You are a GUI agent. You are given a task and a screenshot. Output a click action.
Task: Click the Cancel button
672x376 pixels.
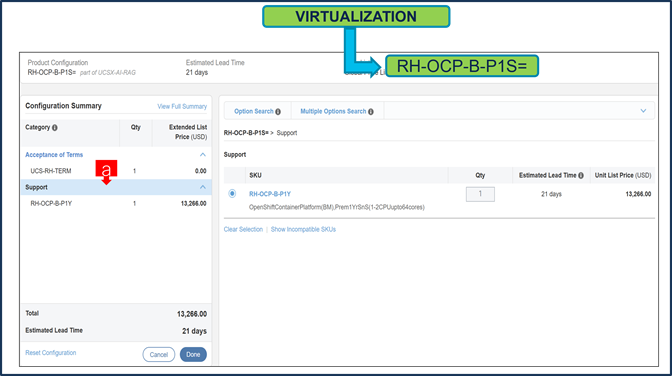[159, 355]
